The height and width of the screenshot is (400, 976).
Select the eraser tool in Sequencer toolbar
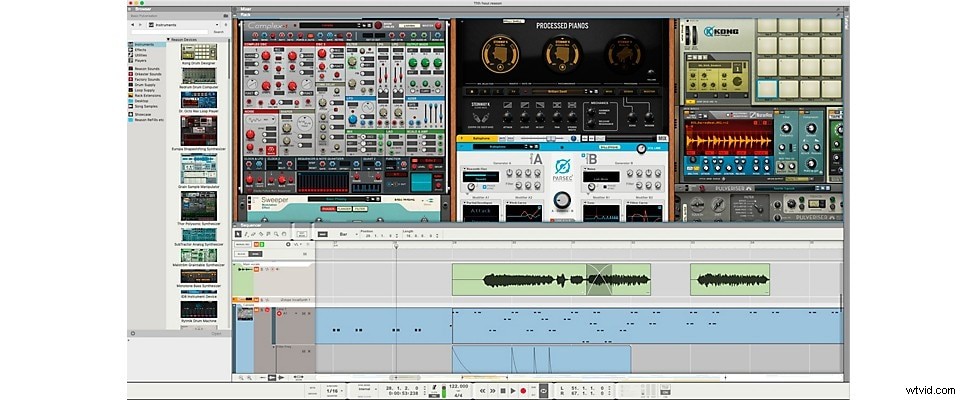[253, 234]
